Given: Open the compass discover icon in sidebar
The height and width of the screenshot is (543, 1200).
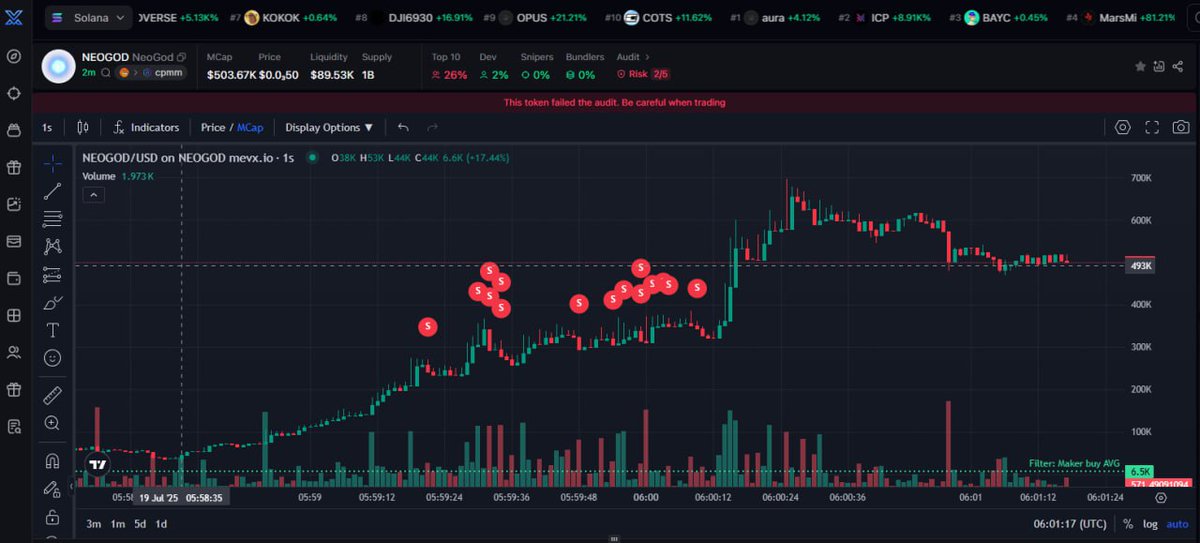Looking at the screenshot, I should pyautogui.click(x=14, y=56).
